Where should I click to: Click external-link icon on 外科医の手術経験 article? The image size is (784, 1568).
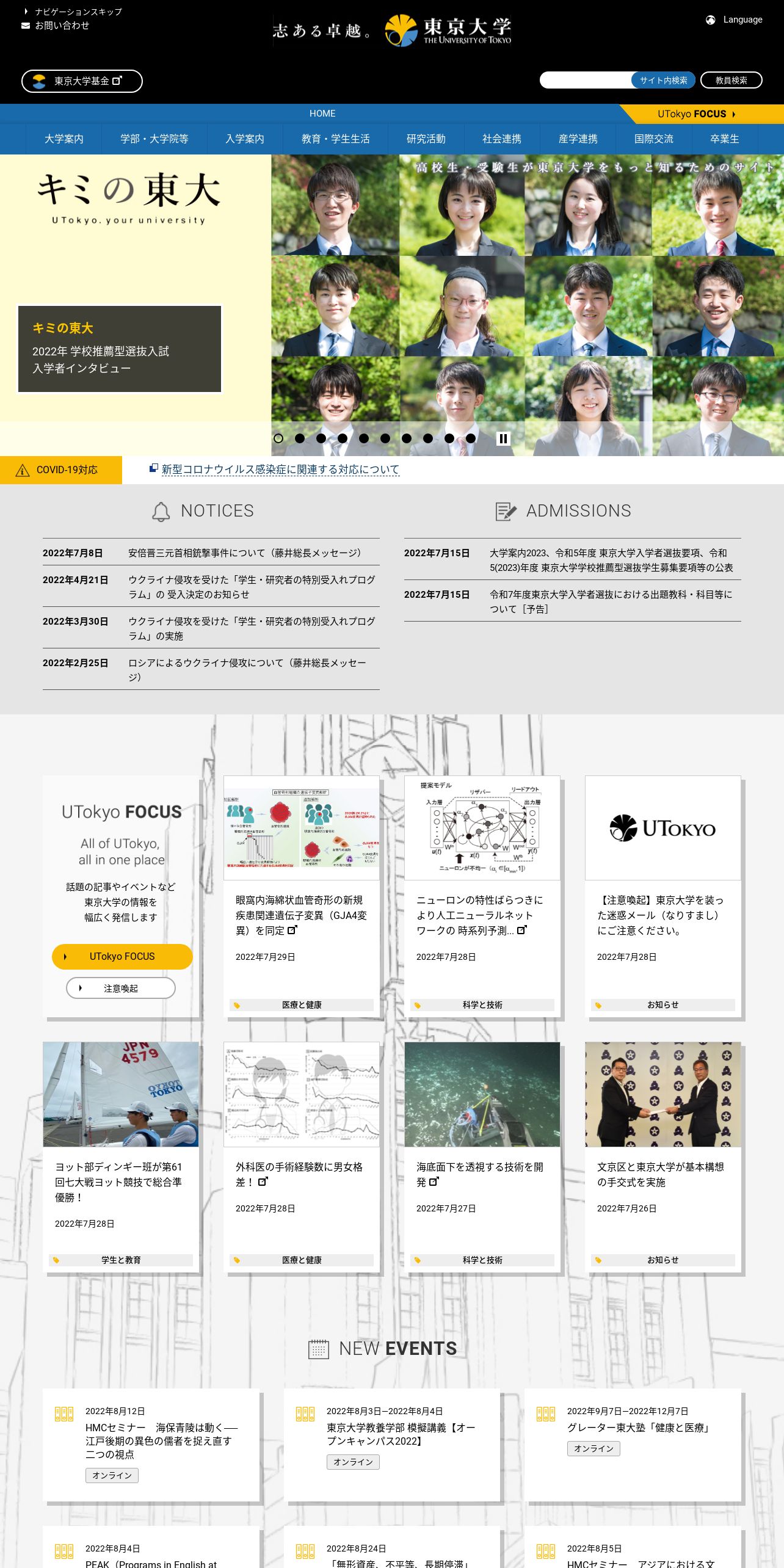point(263,1181)
